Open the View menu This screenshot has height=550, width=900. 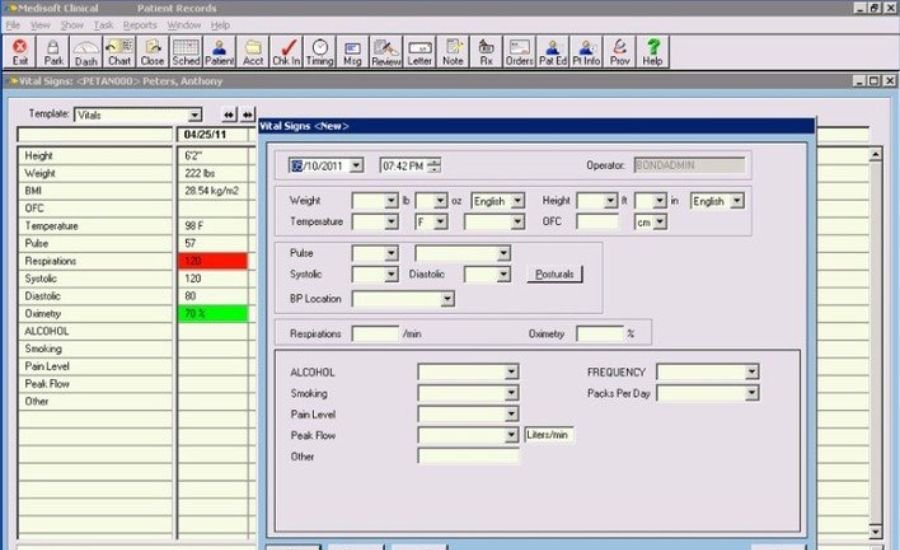[x=40, y=25]
